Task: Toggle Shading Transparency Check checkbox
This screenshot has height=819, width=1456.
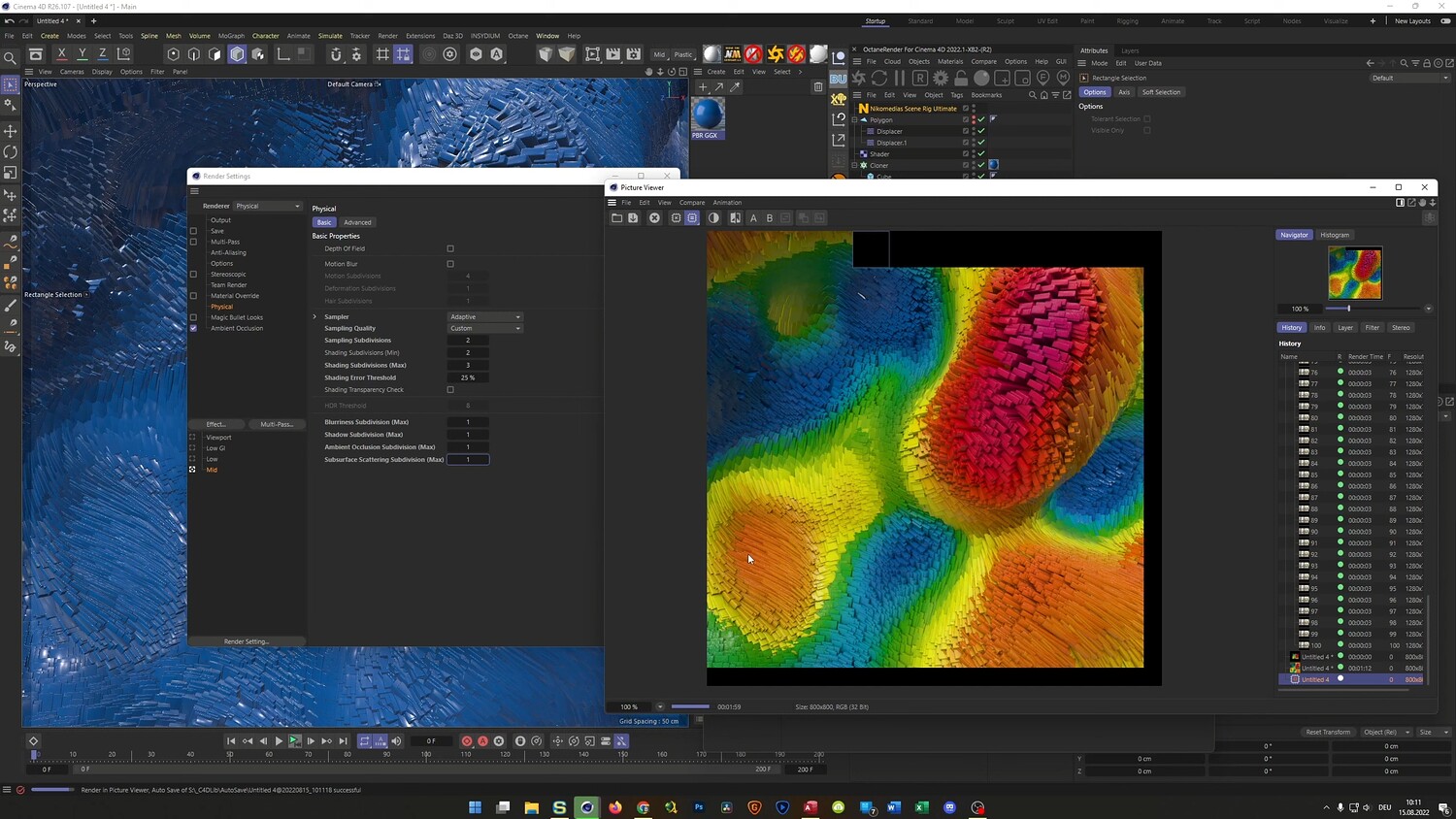Action: (450, 390)
